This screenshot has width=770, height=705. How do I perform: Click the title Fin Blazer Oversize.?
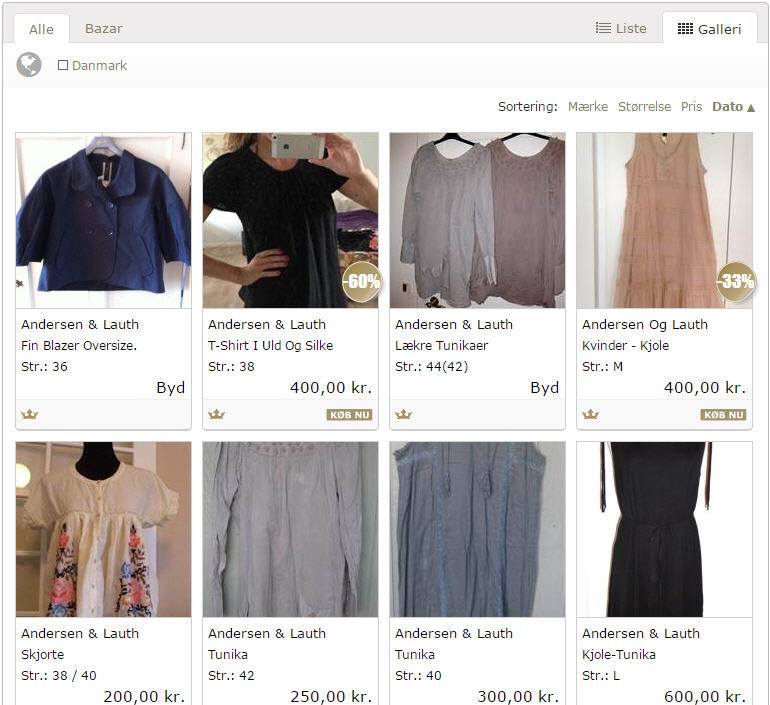pyautogui.click(x=79, y=346)
